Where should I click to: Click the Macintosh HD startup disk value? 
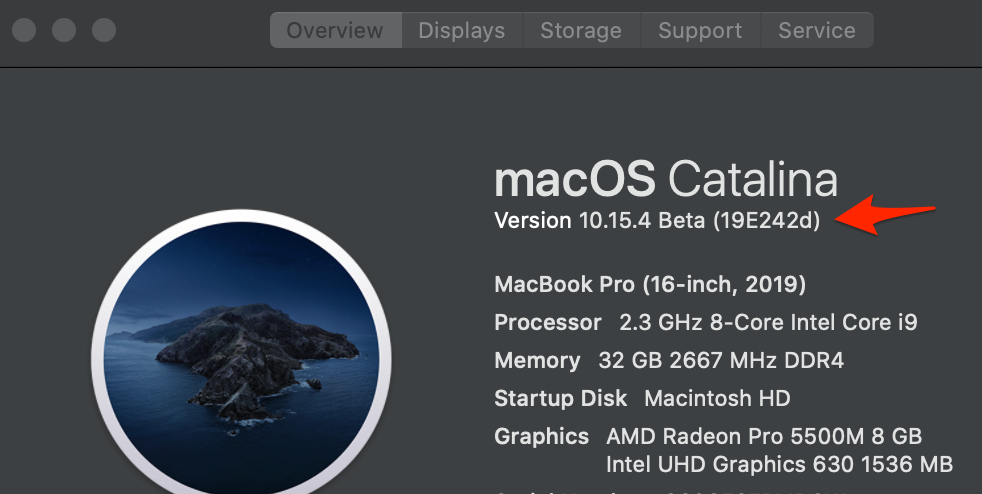pyautogui.click(x=717, y=399)
